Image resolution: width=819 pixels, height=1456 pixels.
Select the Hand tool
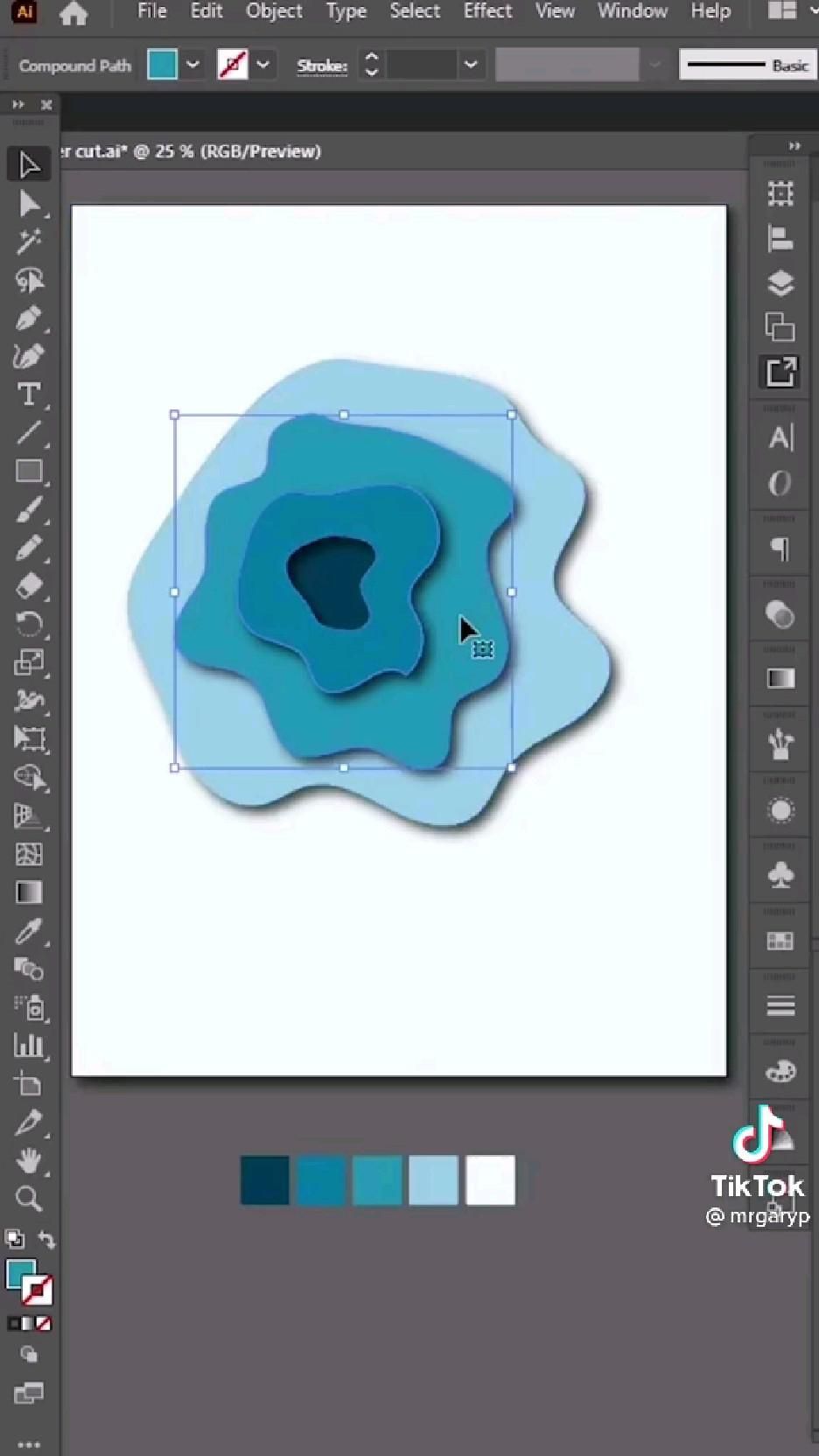point(29,1160)
